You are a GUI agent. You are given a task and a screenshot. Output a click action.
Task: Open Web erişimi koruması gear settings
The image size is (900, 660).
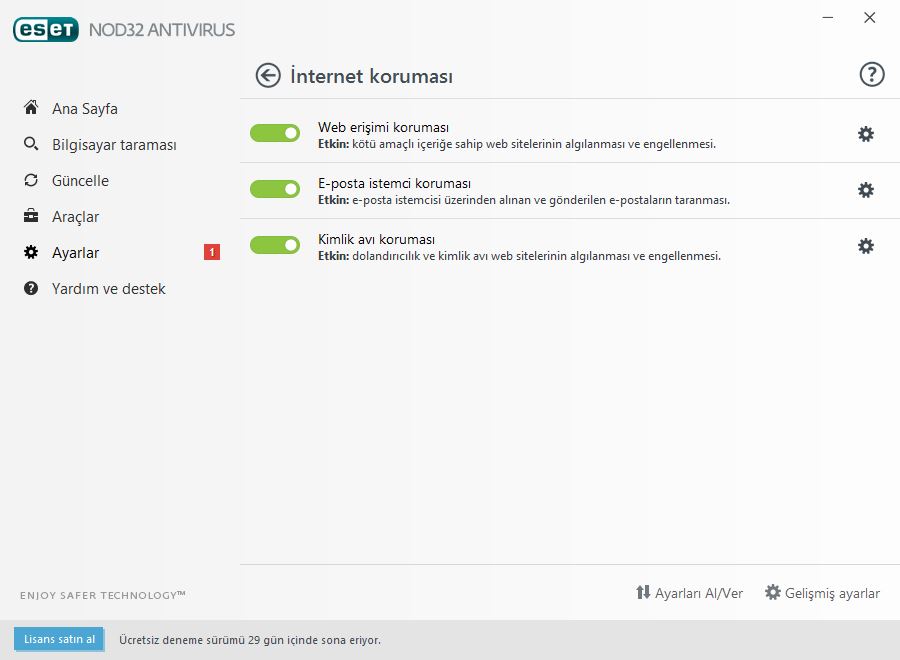click(866, 134)
